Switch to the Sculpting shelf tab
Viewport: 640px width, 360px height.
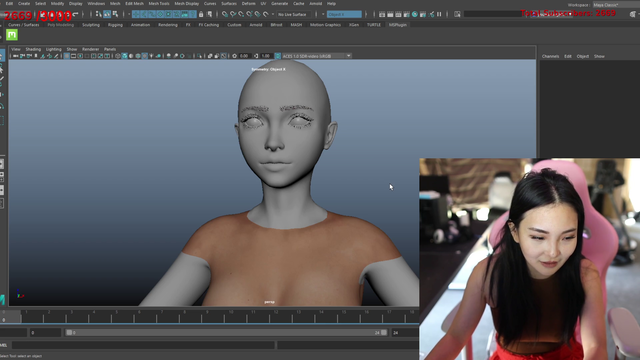coord(91,25)
